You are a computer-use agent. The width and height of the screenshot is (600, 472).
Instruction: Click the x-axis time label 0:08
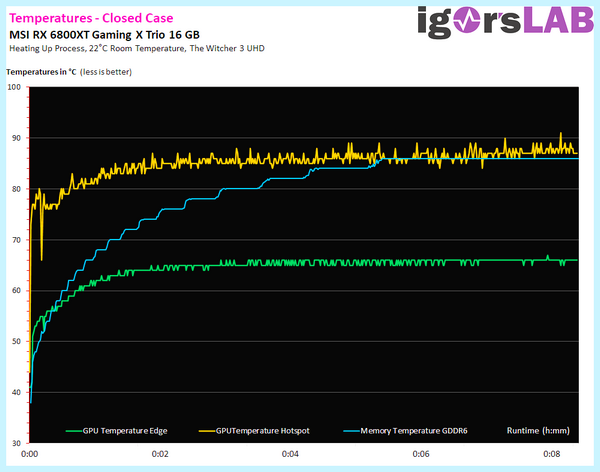click(551, 454)
